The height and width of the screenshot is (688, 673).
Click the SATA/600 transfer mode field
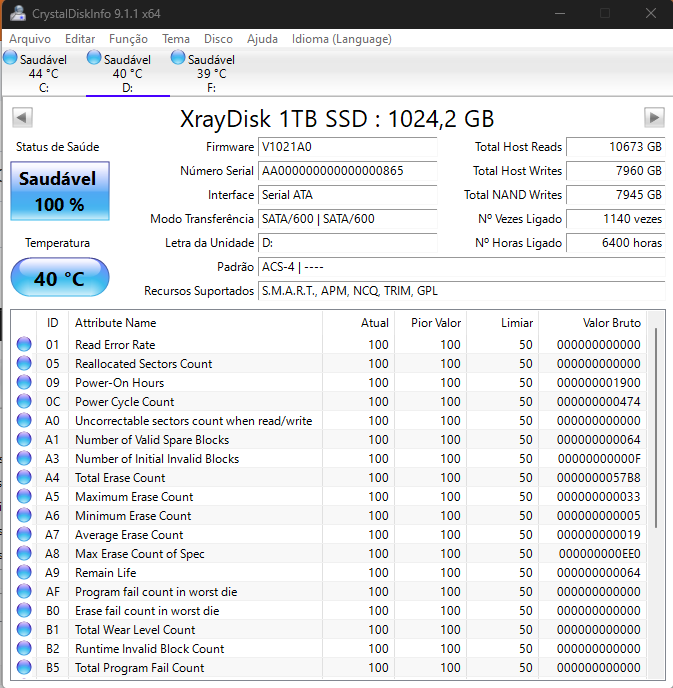(347, 219)
